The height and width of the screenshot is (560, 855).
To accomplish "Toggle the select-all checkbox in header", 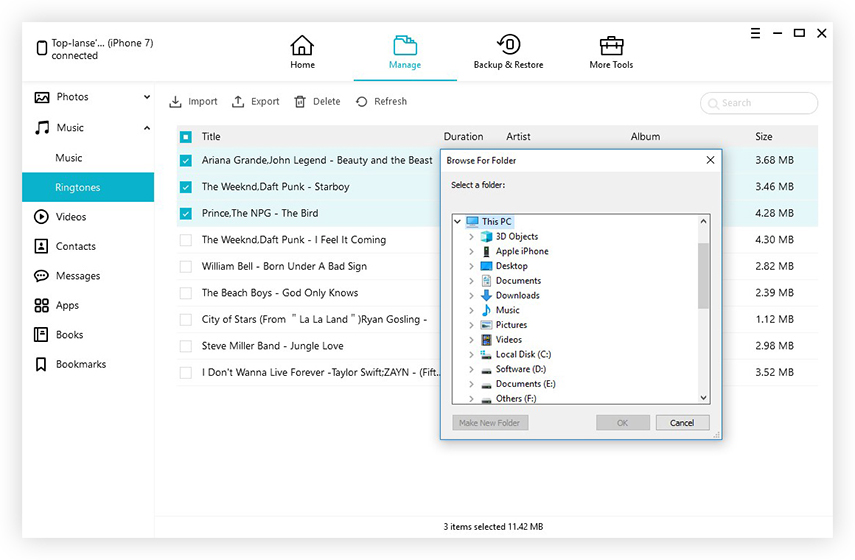I will [186, 137].
